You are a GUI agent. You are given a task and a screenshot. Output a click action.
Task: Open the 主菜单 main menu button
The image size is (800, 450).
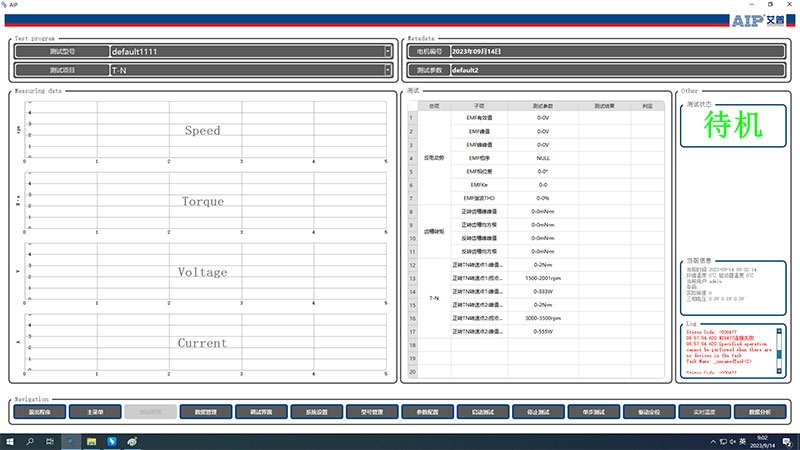[95, 411]
